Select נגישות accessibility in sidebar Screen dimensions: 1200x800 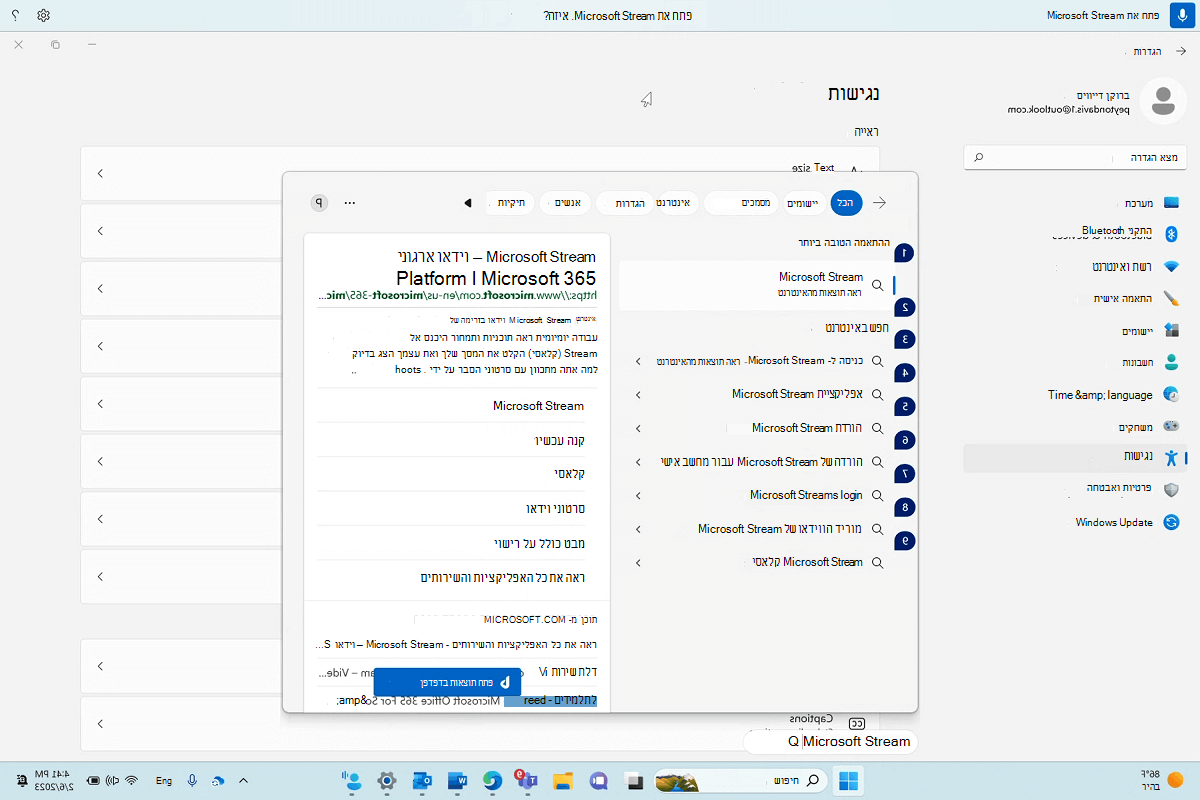[x=1075, y=457]
